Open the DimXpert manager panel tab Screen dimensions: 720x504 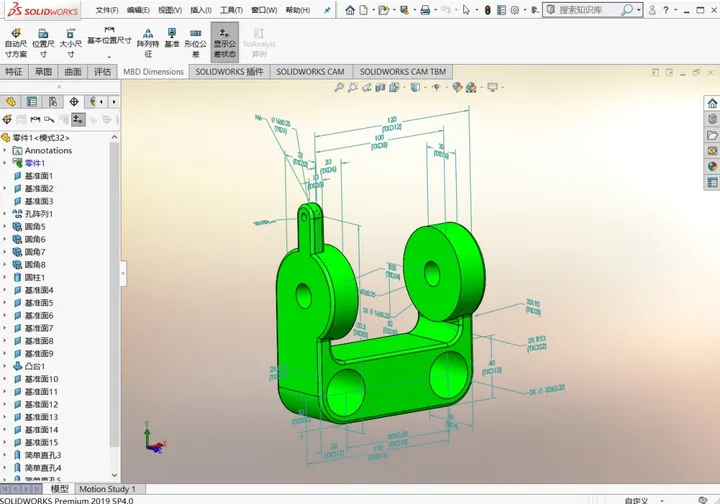tap(74, 102)
